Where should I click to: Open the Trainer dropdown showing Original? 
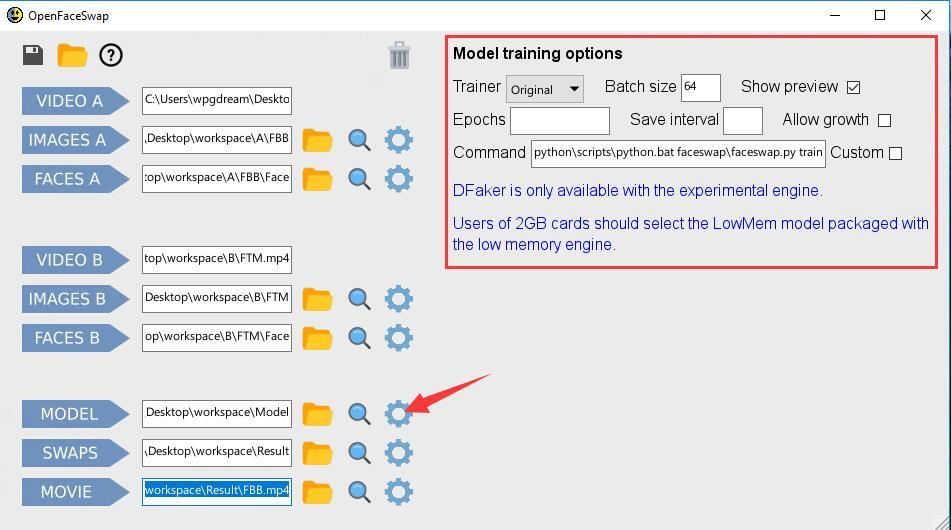pos(545,89)
